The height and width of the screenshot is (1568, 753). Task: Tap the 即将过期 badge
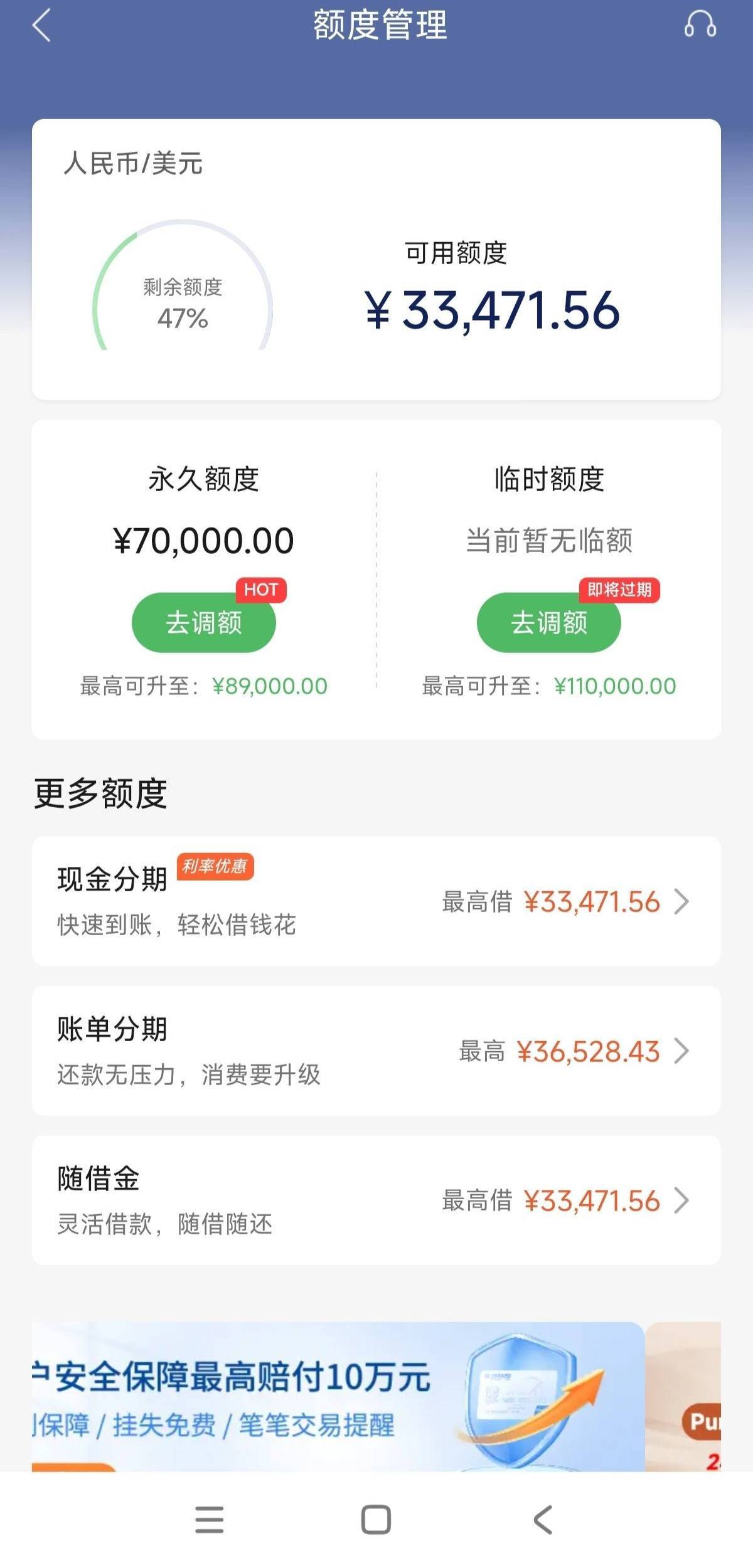619,590
